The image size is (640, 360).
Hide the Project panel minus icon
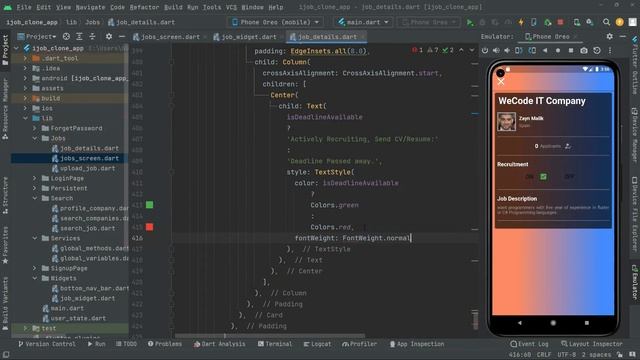coord(122,36)
